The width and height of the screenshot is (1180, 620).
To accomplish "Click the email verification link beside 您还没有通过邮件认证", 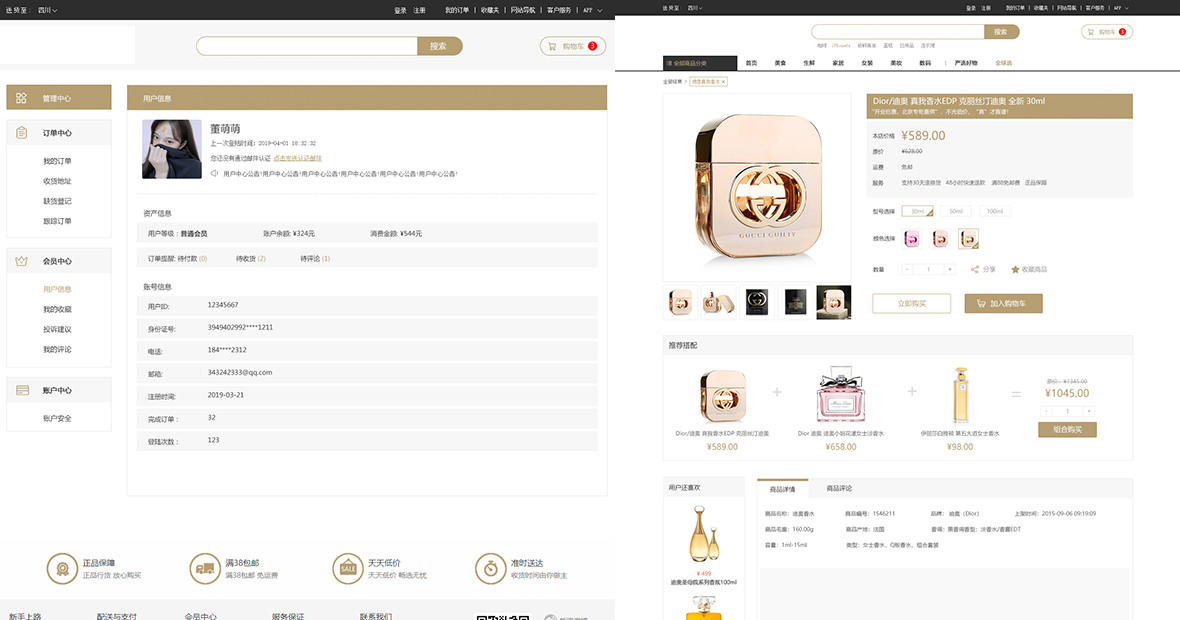I will coord(297,158).
